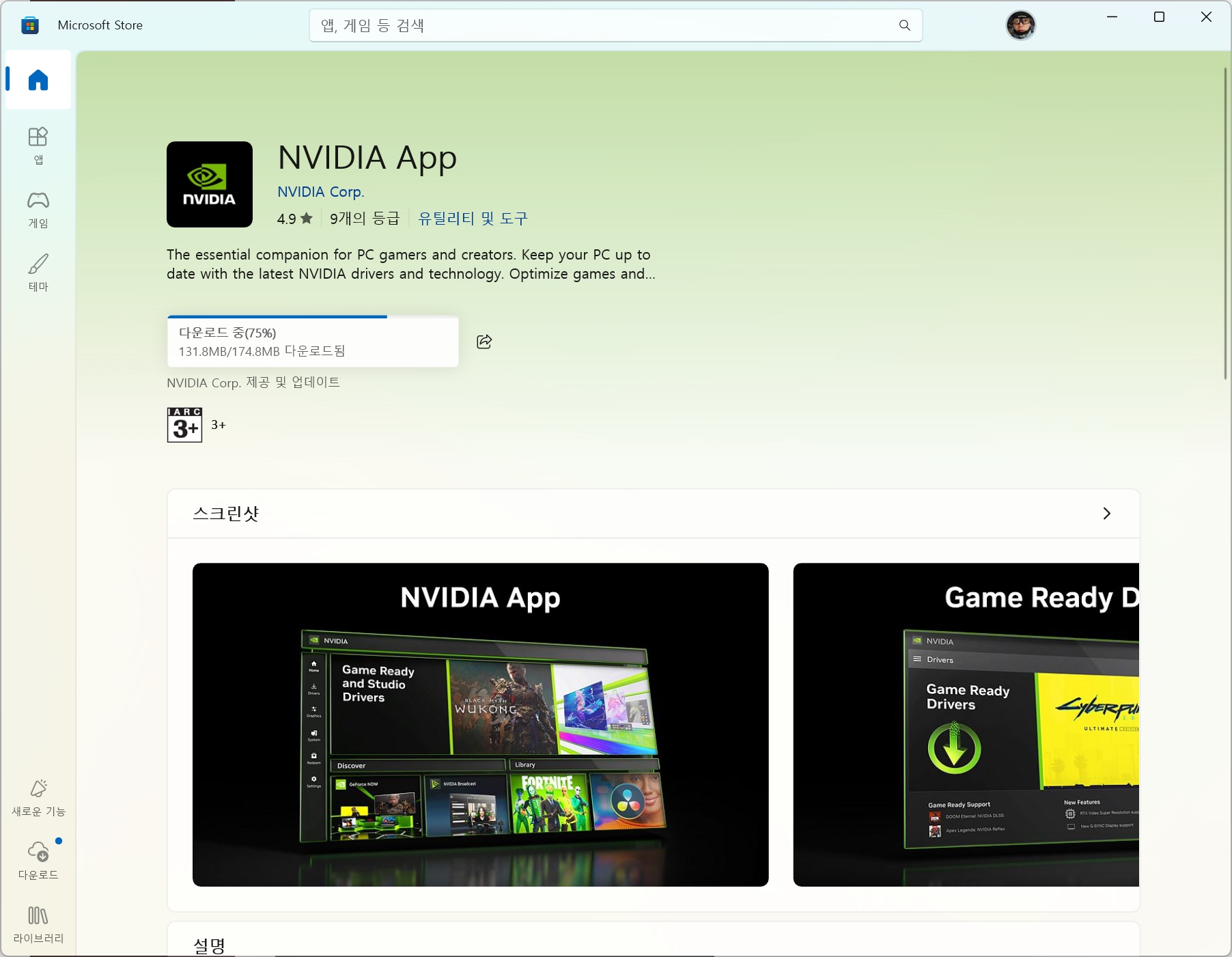Expand the 스크린샷 section chevron

pyautogui.click(x=1106, y=513)
